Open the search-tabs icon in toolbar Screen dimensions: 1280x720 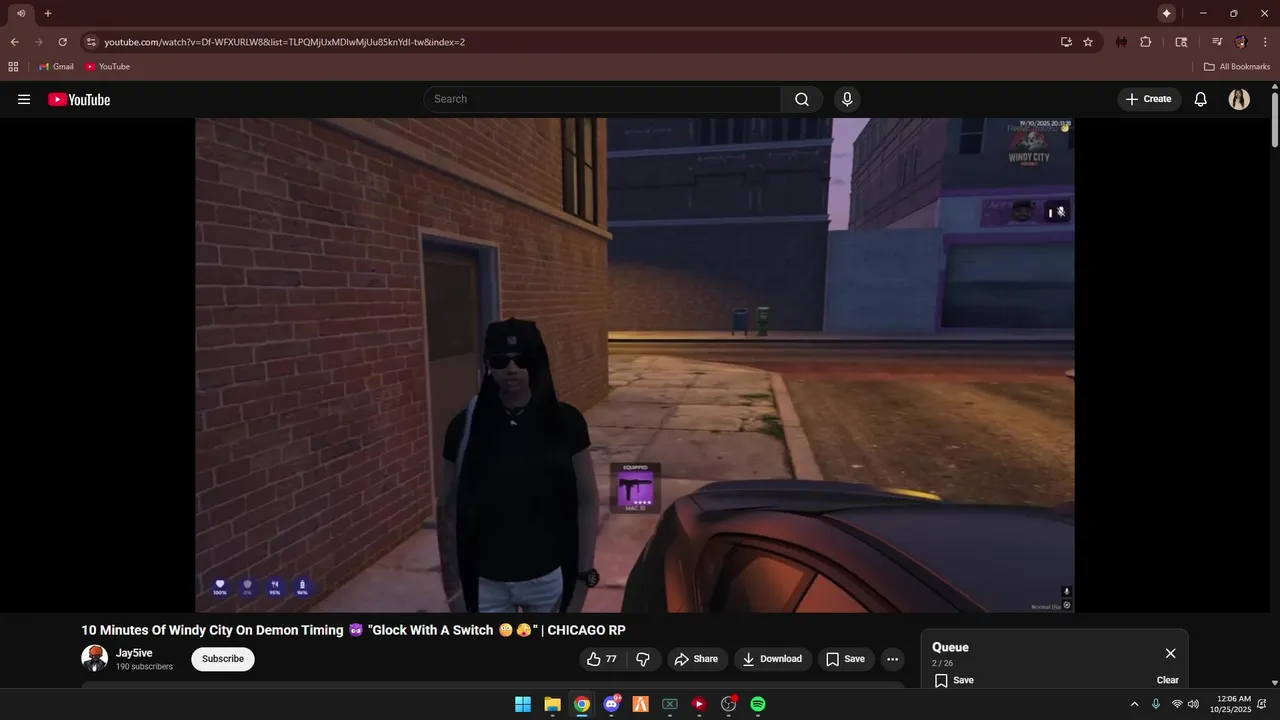(x=1181, y=42)
